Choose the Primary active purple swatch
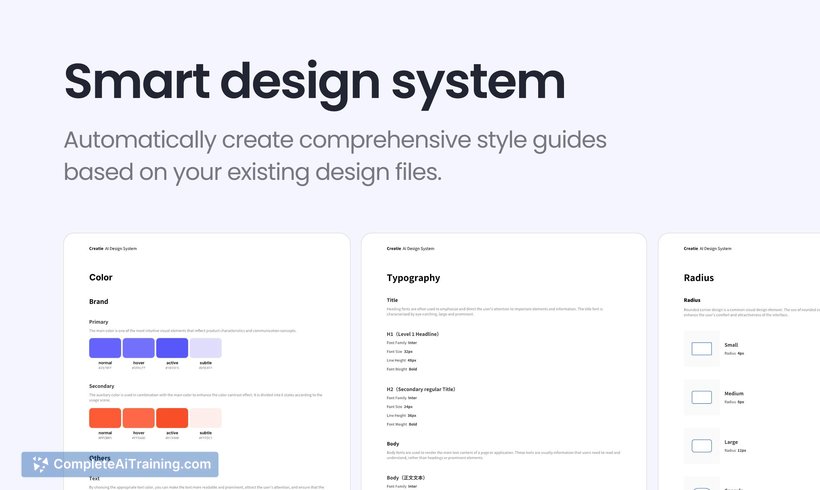 tap(172, 348)
